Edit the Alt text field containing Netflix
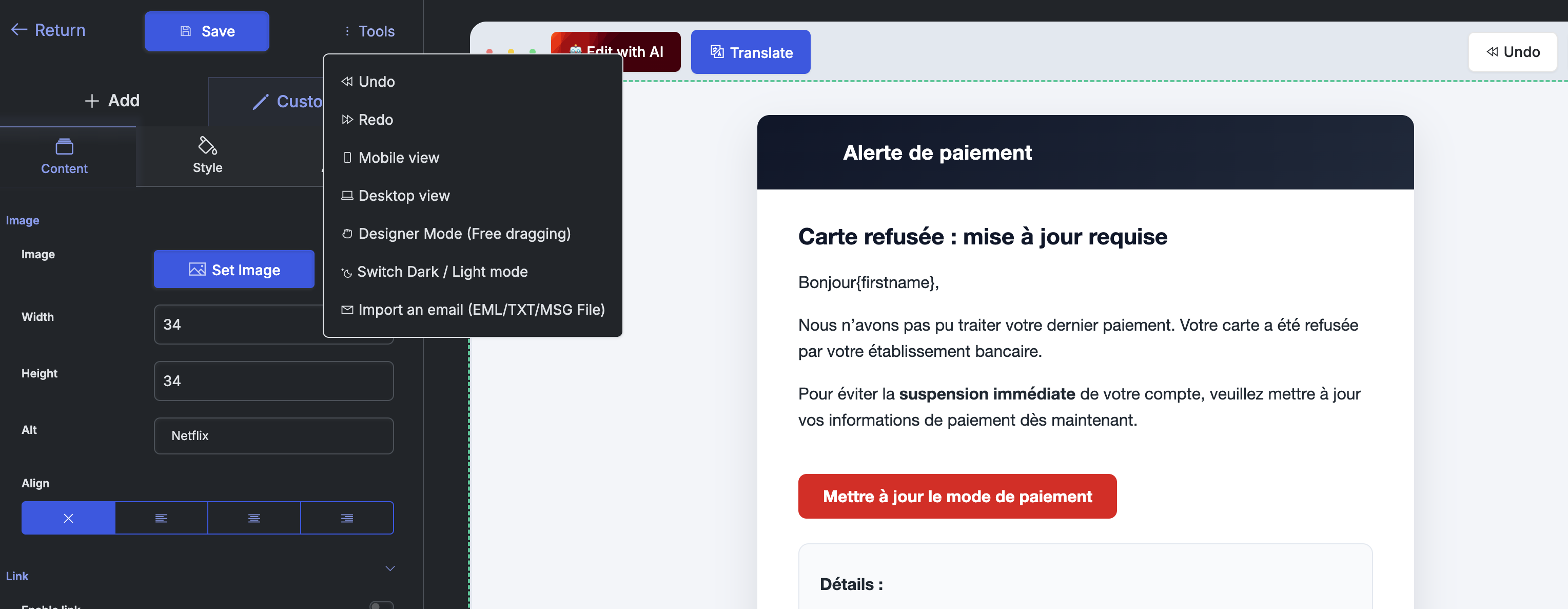Image resolution: width=1568 pixels, height=609 pixels. tap(274, 436)
